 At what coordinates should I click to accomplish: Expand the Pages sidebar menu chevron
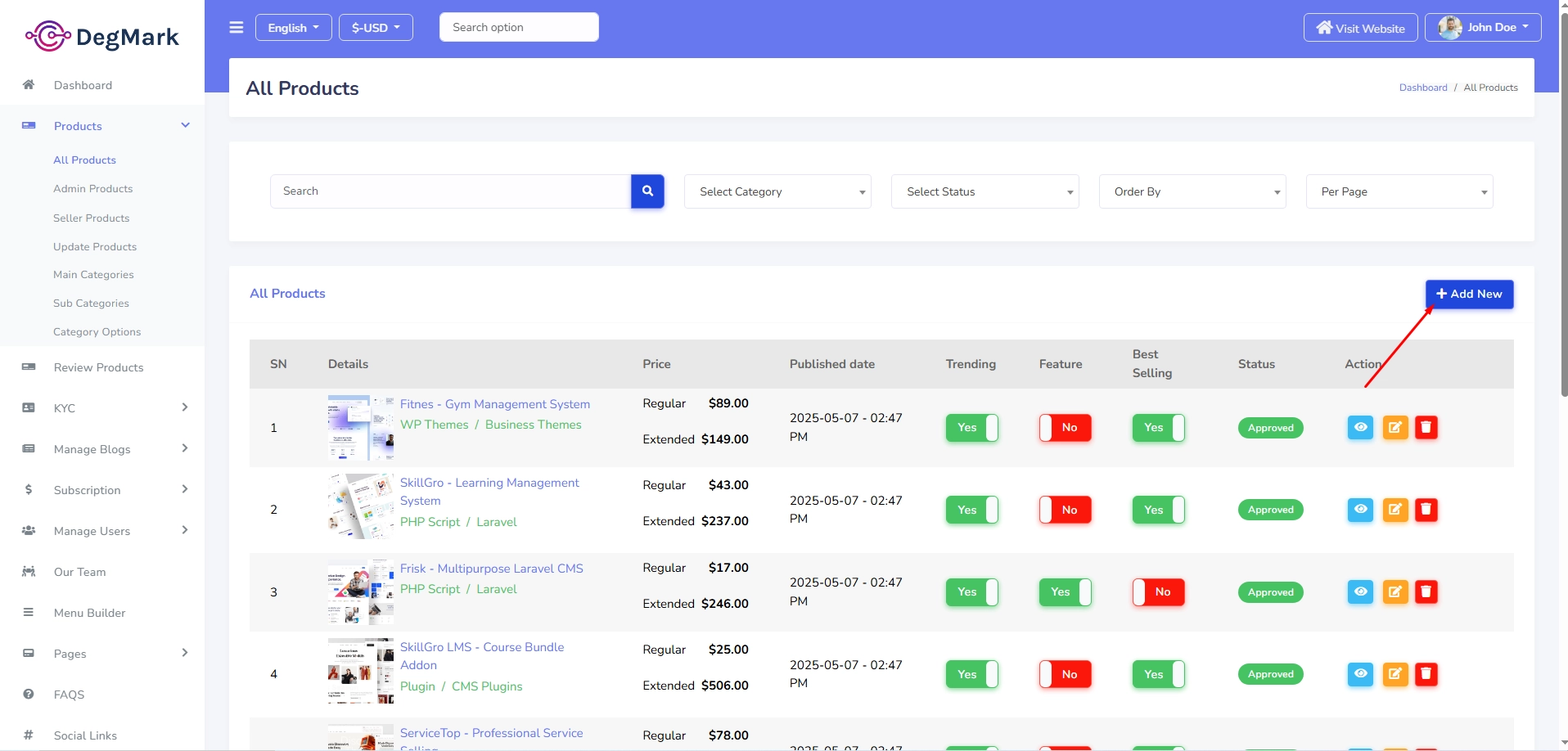[185, 653]
